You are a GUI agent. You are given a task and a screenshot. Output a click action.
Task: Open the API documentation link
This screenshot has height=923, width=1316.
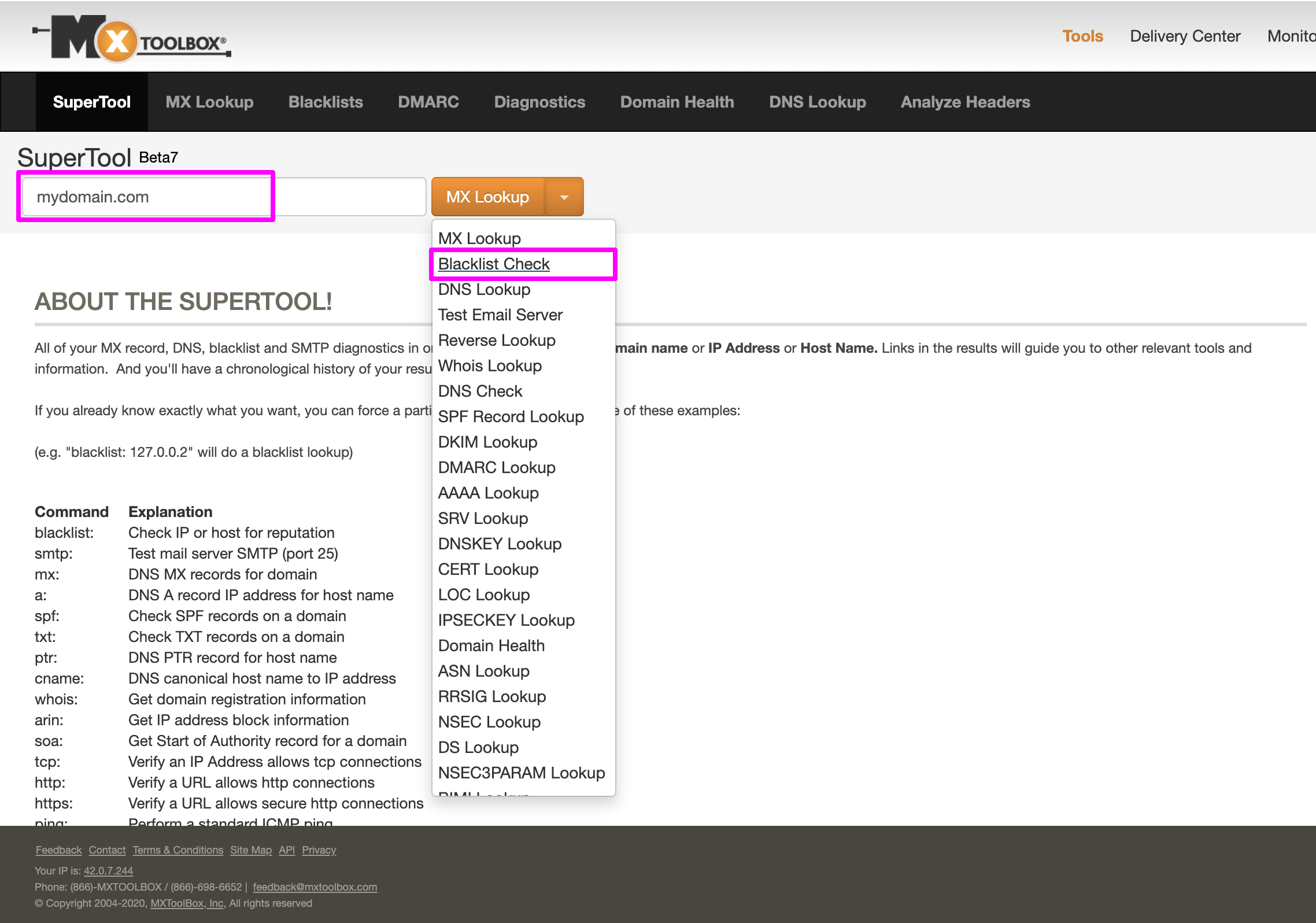tap(286, 850)
